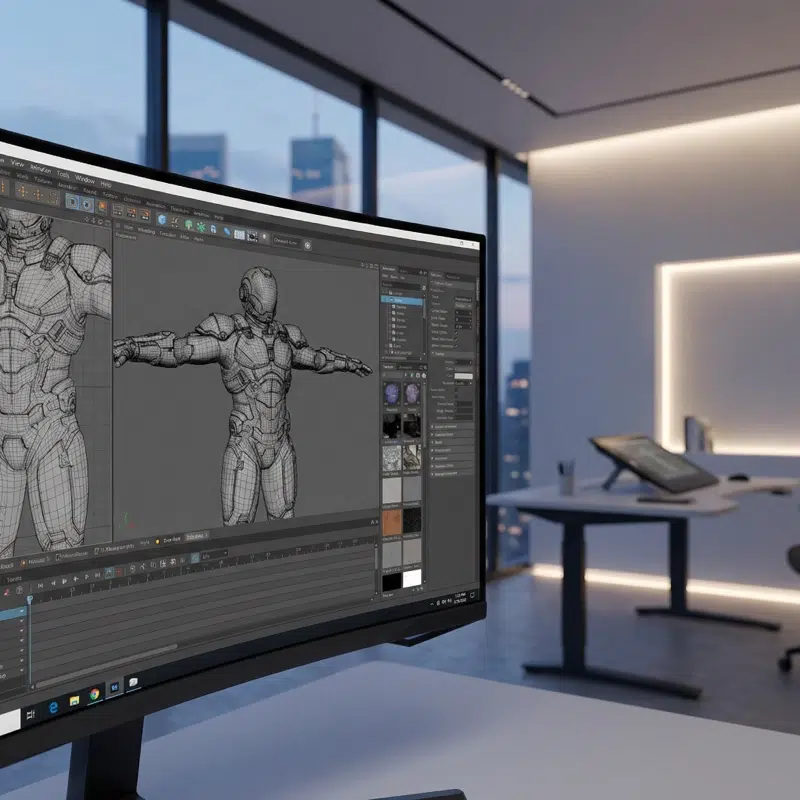Click the active blue app icon in taskbar

[114, 687]
